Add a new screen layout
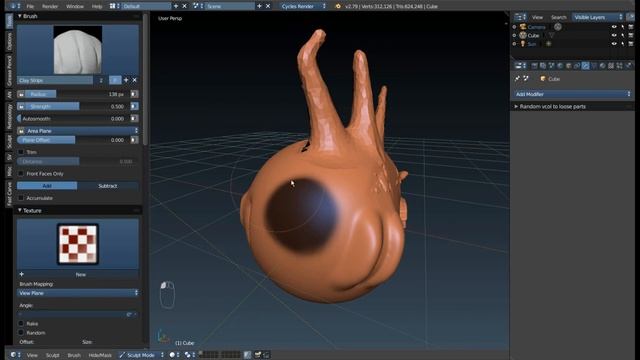The height and width of the screenshot is (360, 640). click(176, 7)
